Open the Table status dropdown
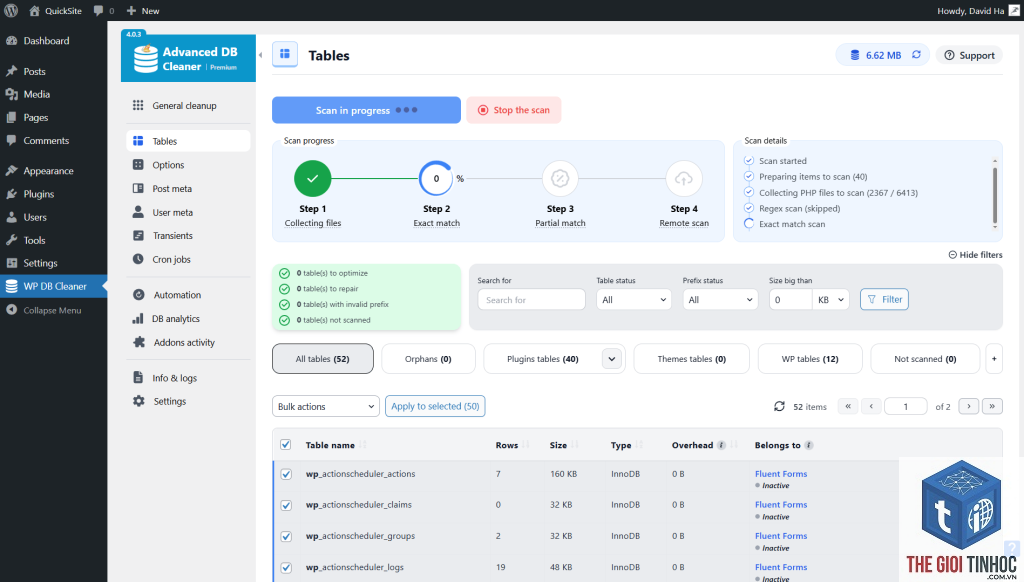Viewport: 1024px width, 582px height. pos(633,299)
